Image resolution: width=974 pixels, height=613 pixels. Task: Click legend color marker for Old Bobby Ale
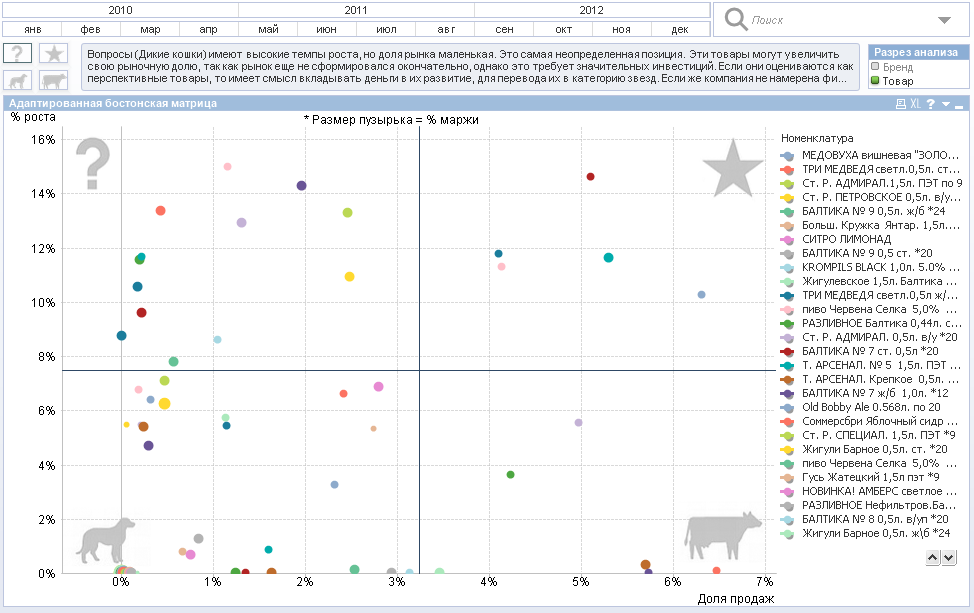(x=789, y=408)
